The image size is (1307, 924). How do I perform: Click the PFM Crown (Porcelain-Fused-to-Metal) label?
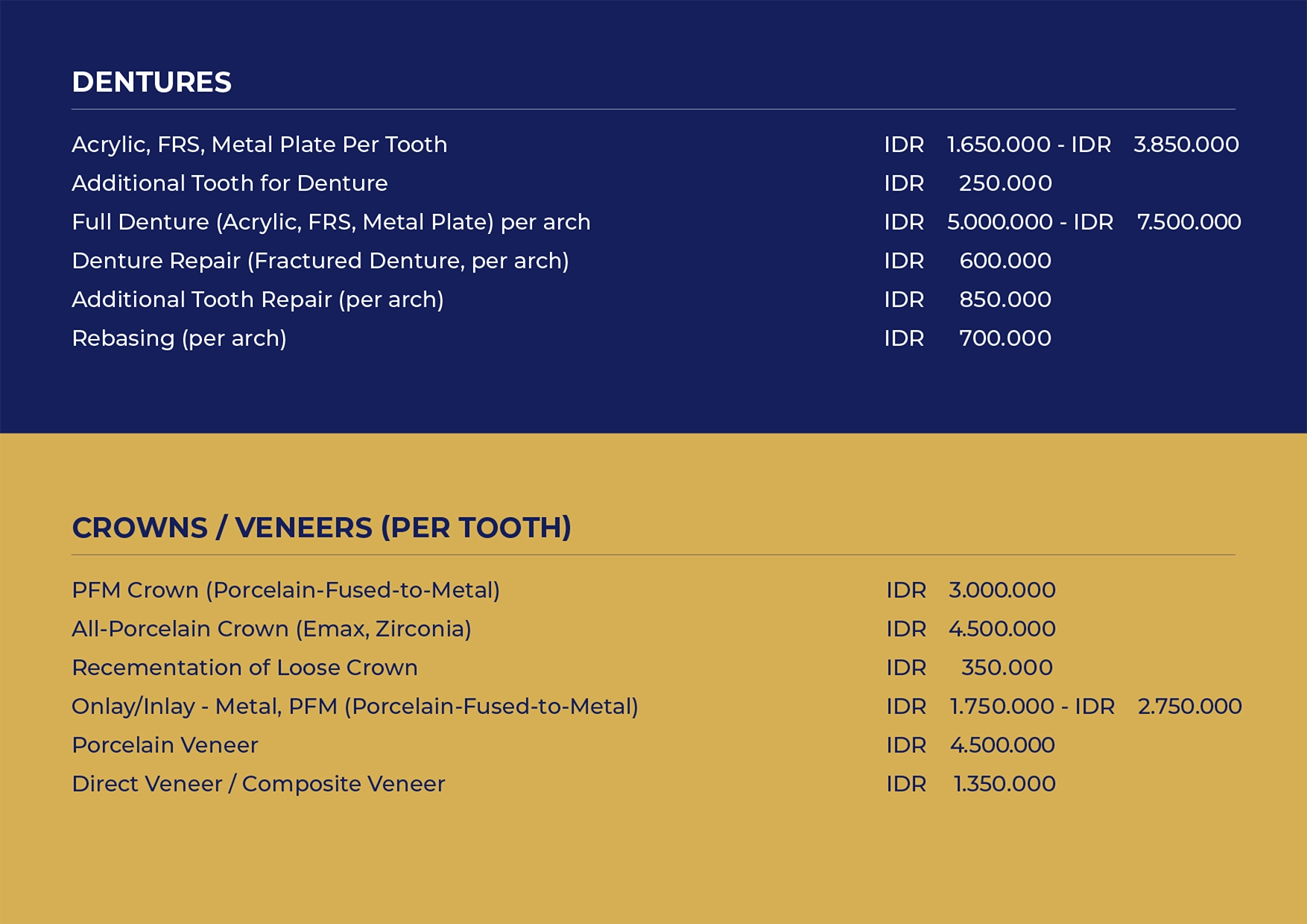(x=285, y=590)
